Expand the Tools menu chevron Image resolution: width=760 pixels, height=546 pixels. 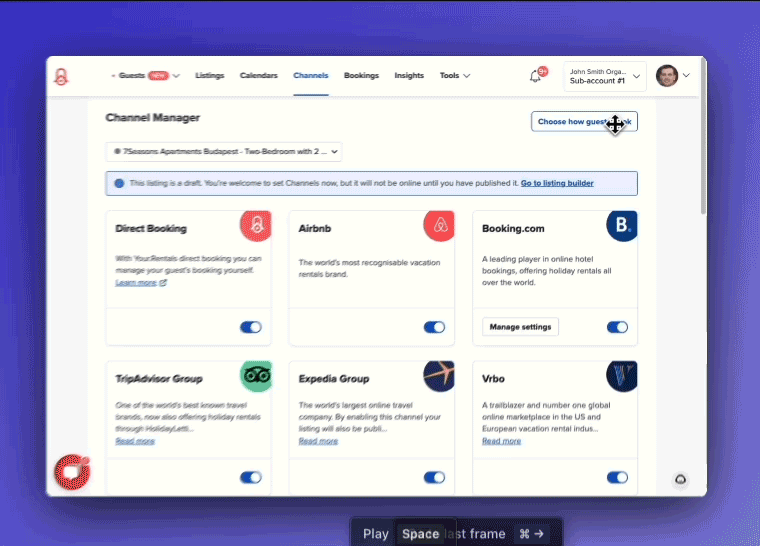point(466,76)
